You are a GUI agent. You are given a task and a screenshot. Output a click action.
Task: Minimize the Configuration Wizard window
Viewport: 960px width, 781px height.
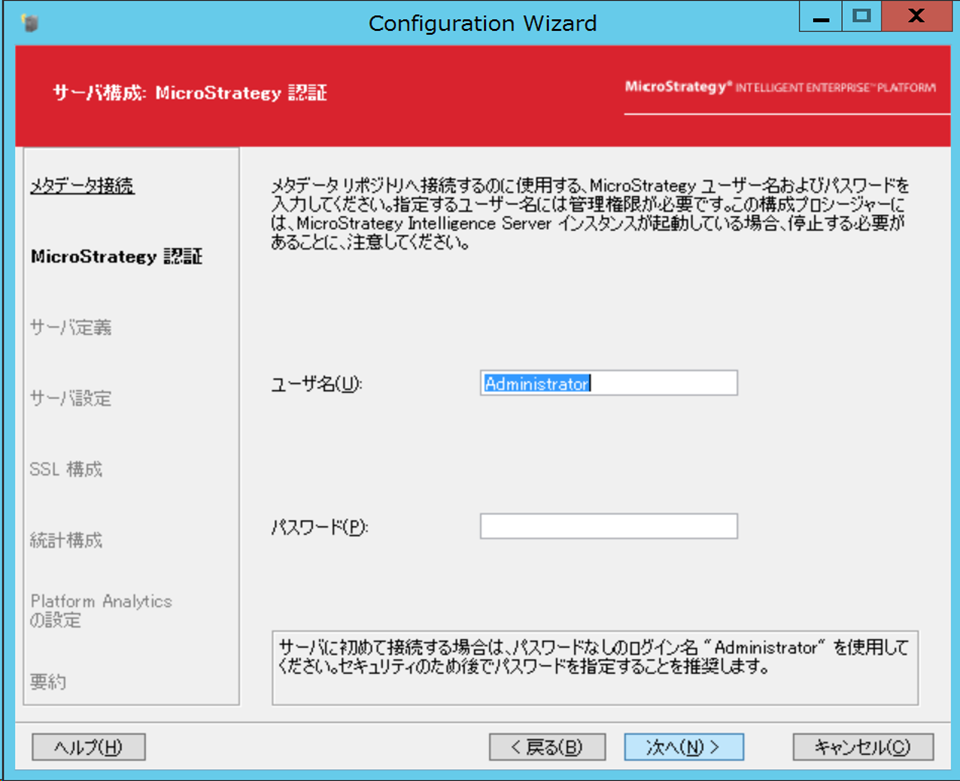click(x=821, y=17)
